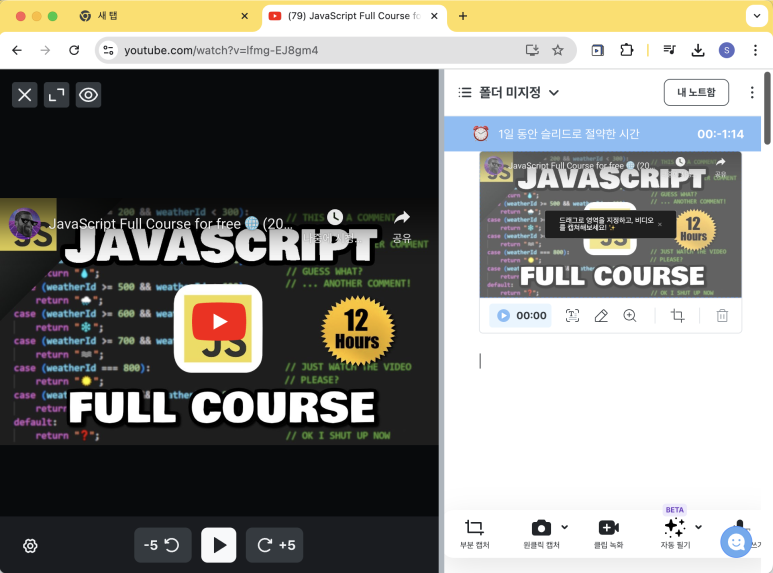The width and height of the screenshot is (773, 573).
Task: Open the note panel three-dot menu
Action: point(752,93)
